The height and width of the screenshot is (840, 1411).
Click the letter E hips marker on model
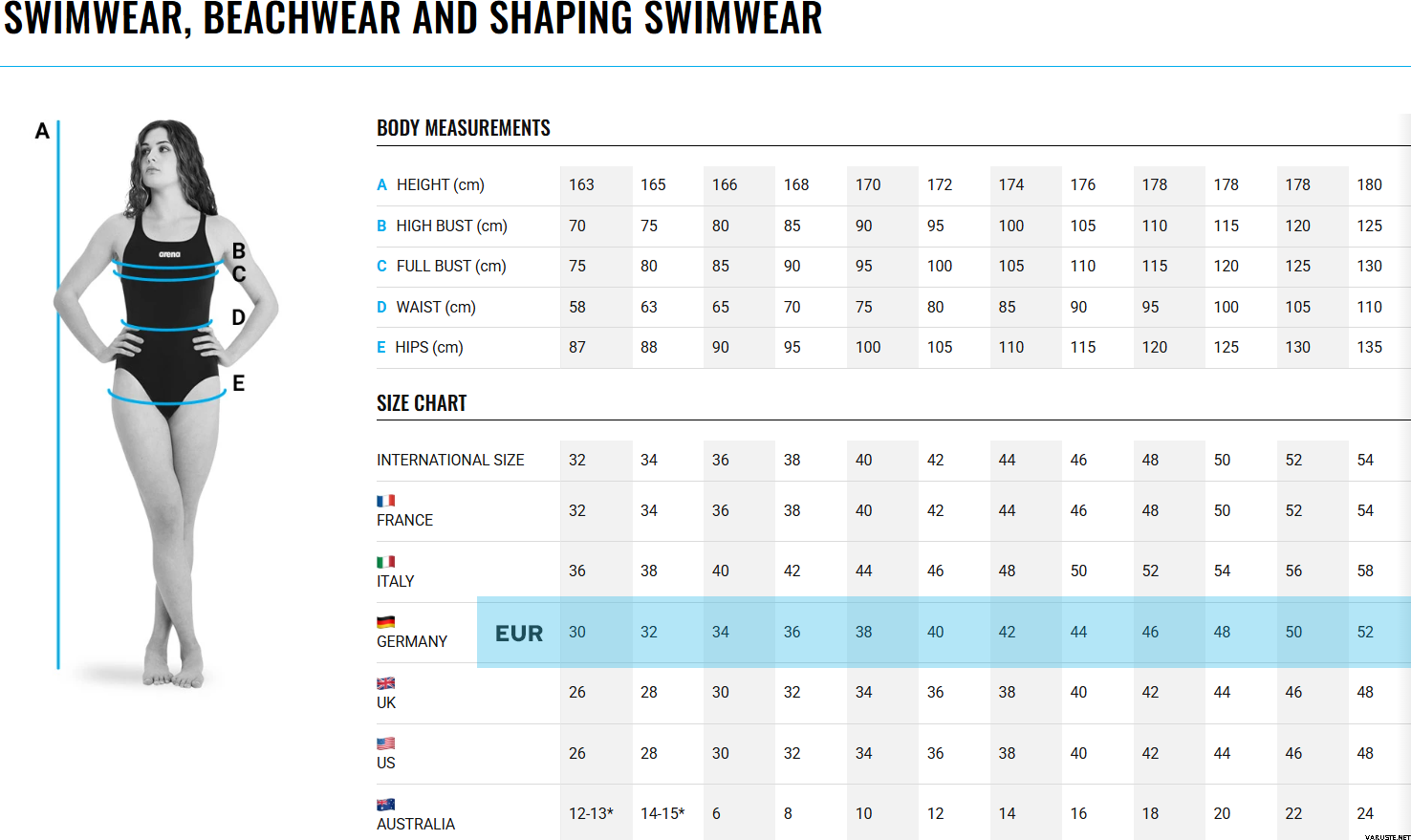tap(239, 383)
